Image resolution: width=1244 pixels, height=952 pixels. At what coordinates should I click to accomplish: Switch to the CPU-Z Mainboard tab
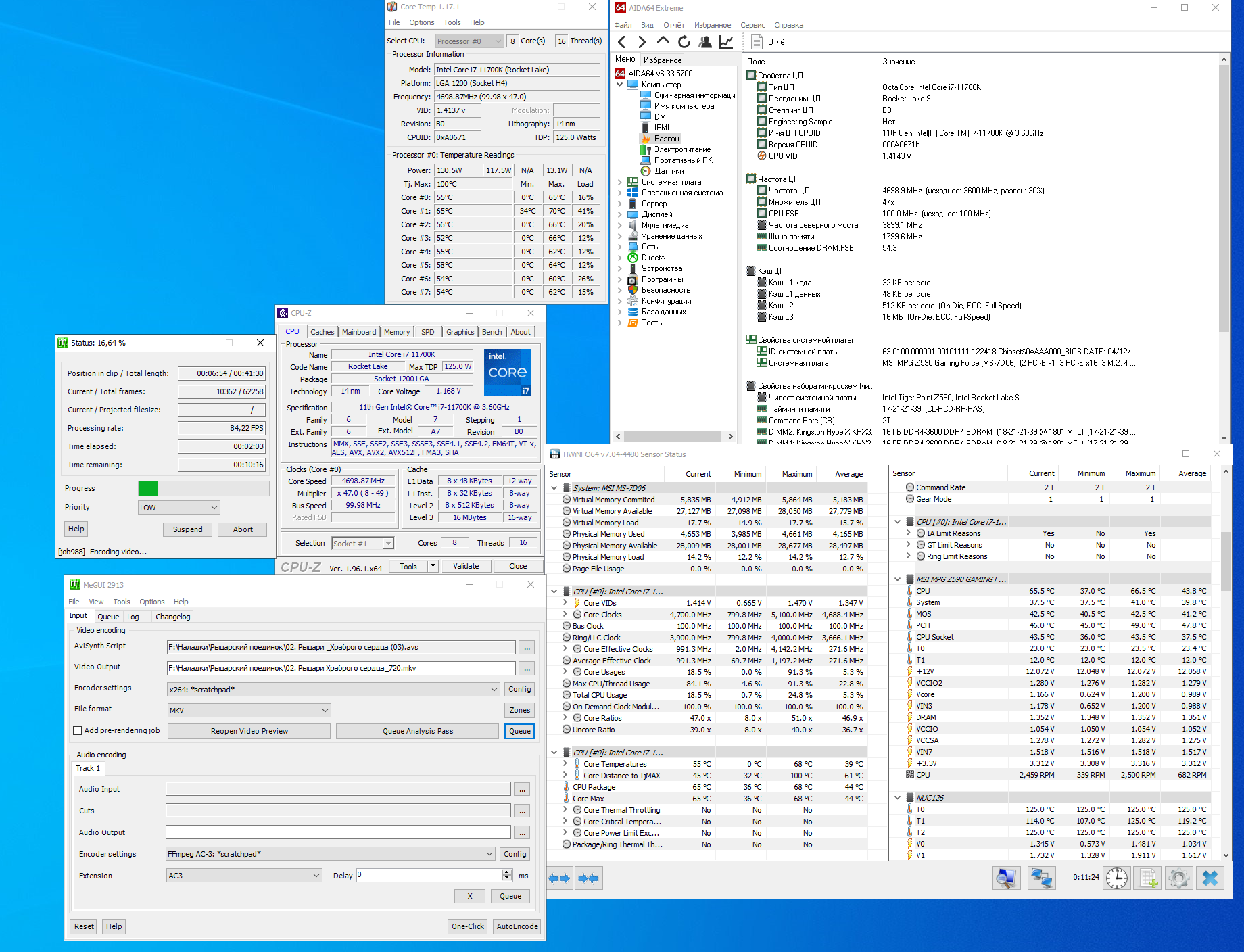(359, 332)
